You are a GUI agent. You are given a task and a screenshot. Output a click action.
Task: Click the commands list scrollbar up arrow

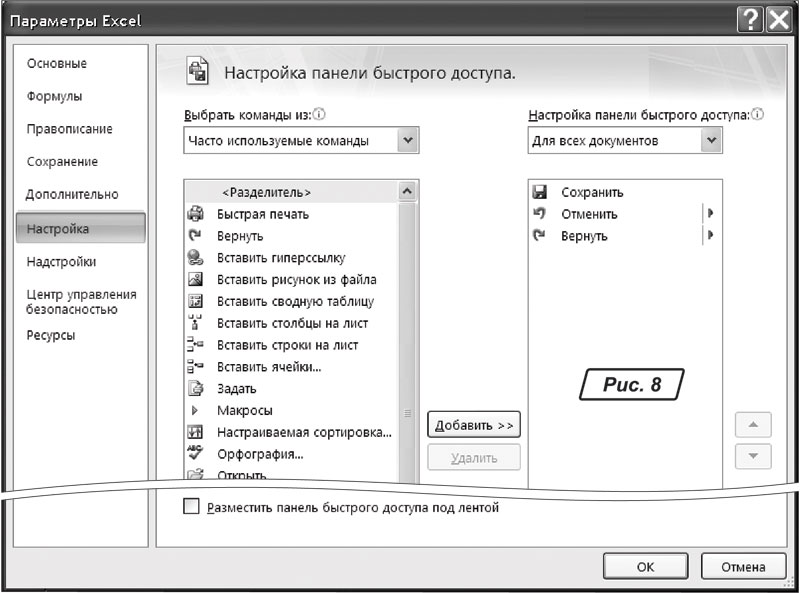(407, 191)
